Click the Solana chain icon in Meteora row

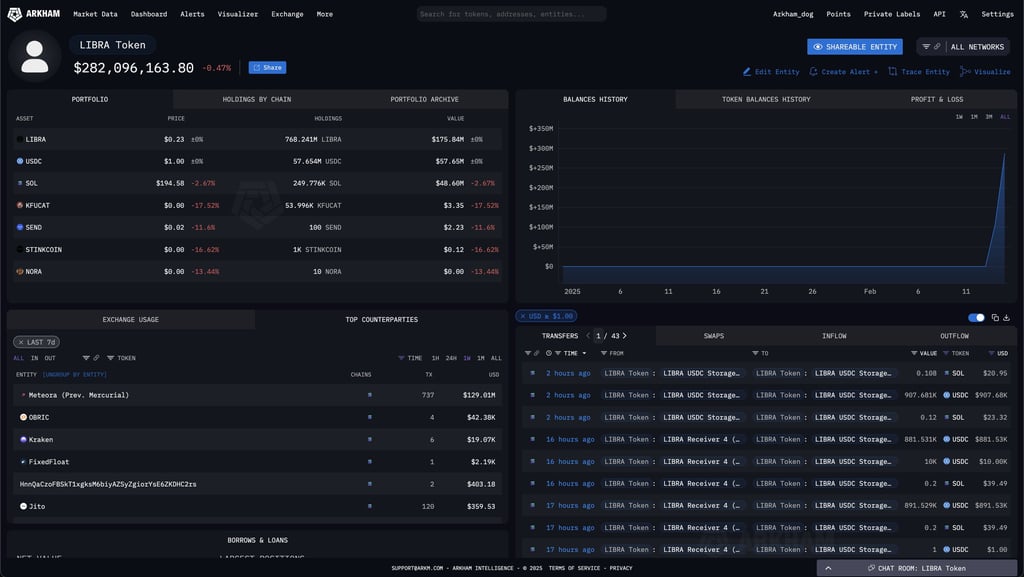370,395
